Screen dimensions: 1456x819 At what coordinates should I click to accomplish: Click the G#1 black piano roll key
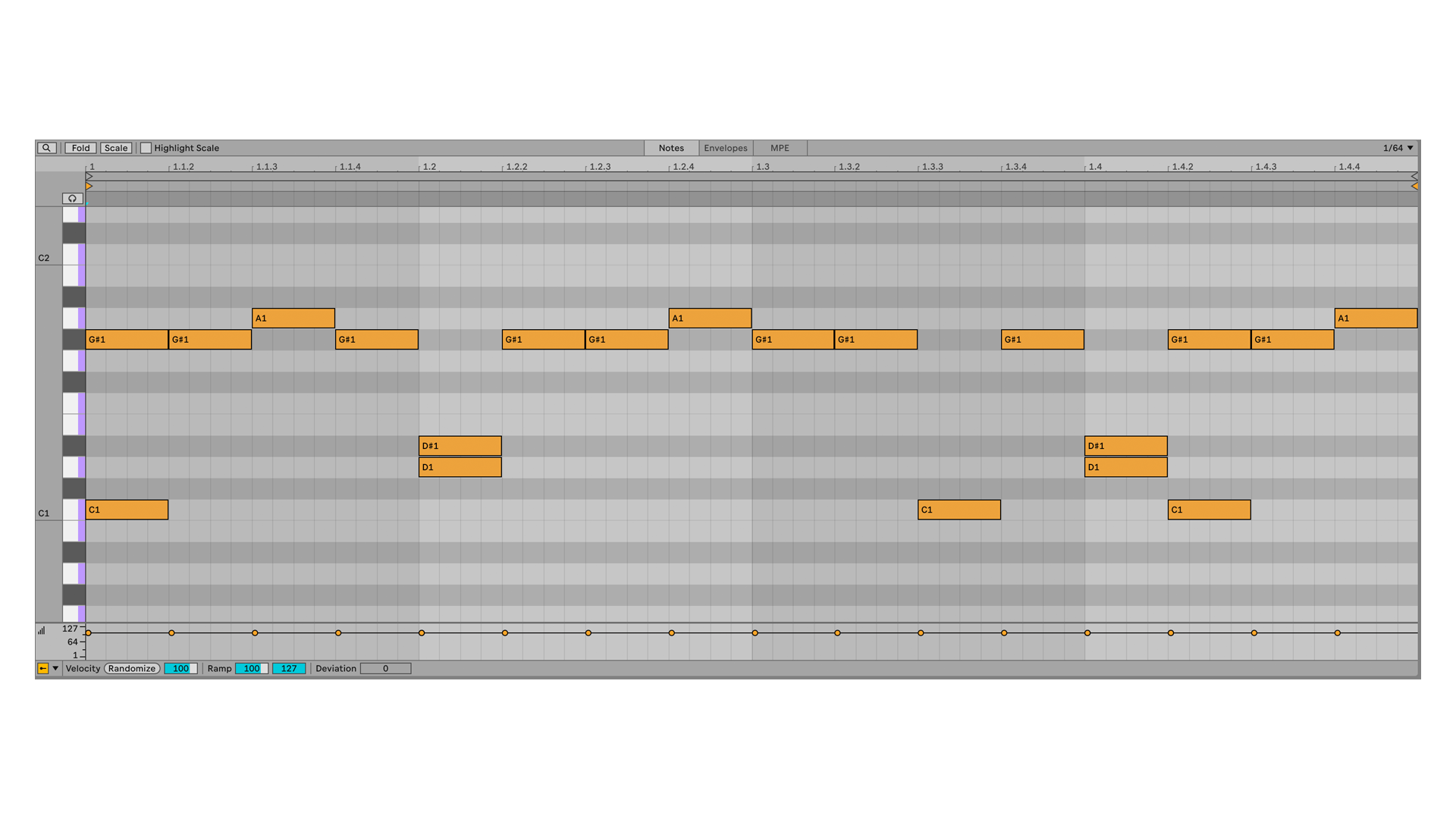click(x=74, y=339)
